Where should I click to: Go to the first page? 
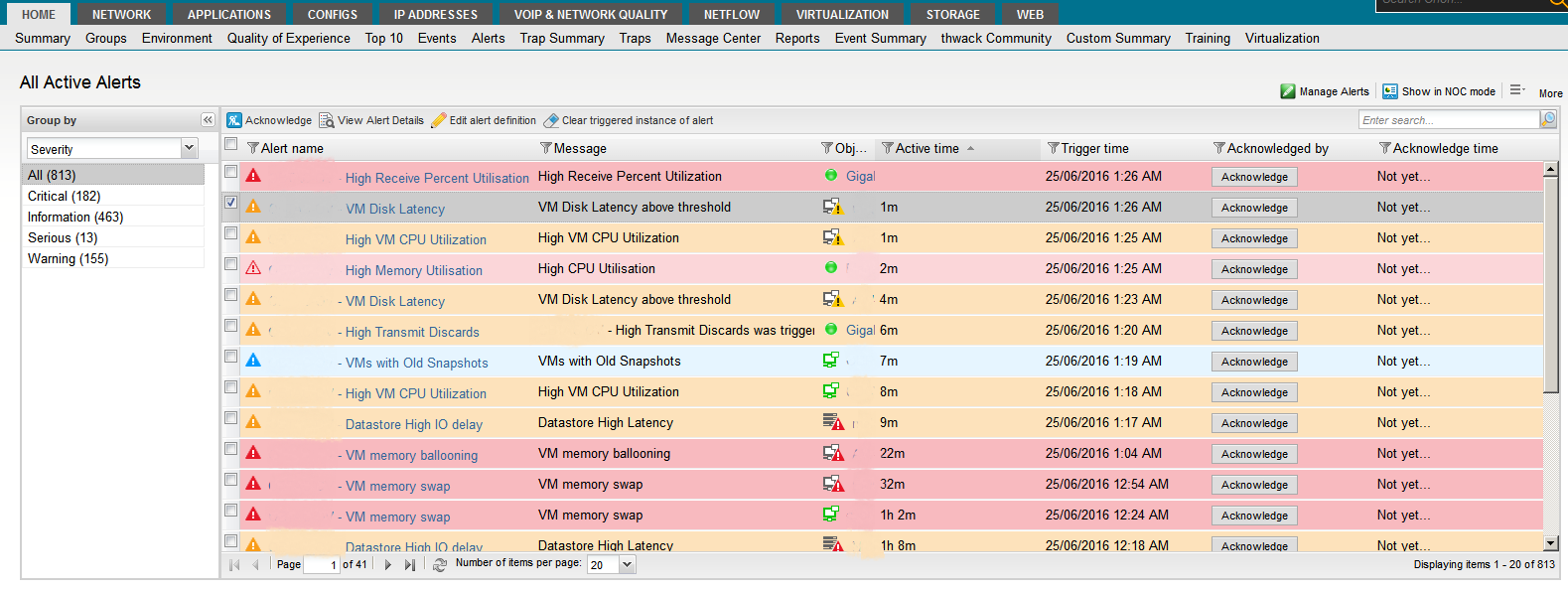click(x=235, y=564)
